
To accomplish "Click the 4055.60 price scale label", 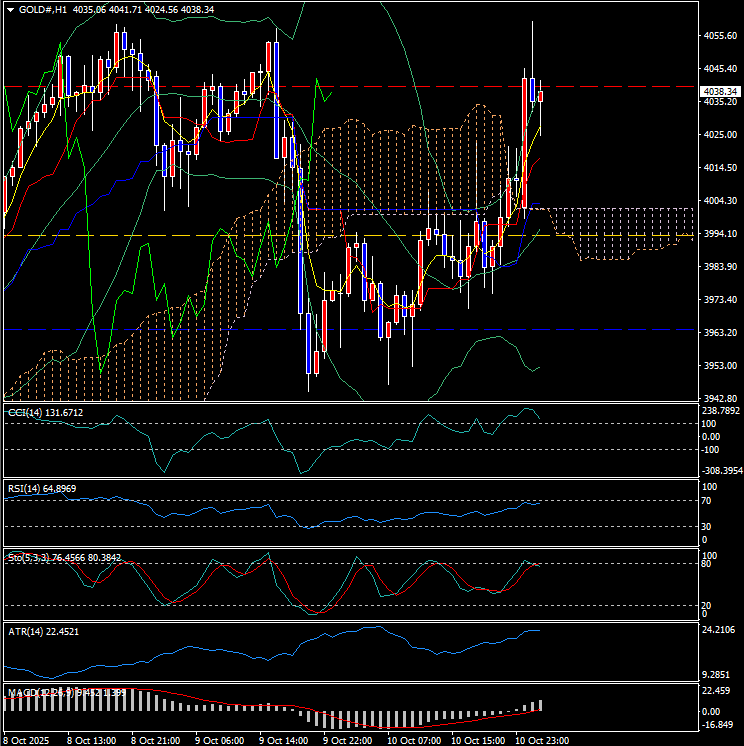I will [x=720, y=36].
